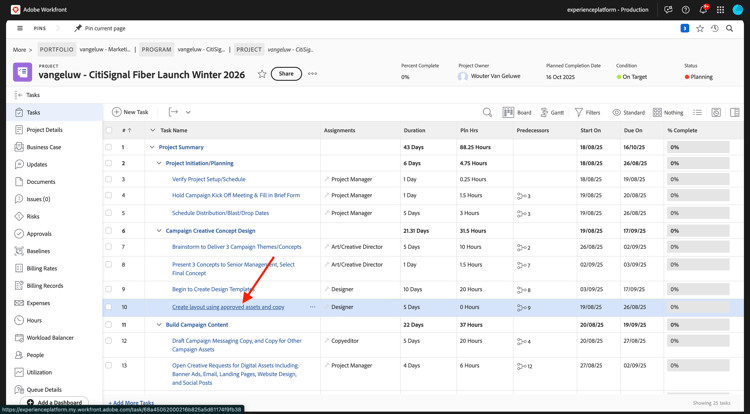This screenshot has width=750, height=414.
Task: Click the Share button
Action: click(x=286, y=74)
